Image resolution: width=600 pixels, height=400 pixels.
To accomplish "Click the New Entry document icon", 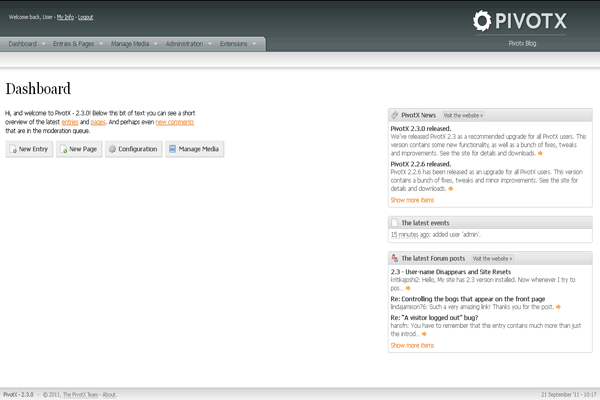I will click(x=13, y=149).
